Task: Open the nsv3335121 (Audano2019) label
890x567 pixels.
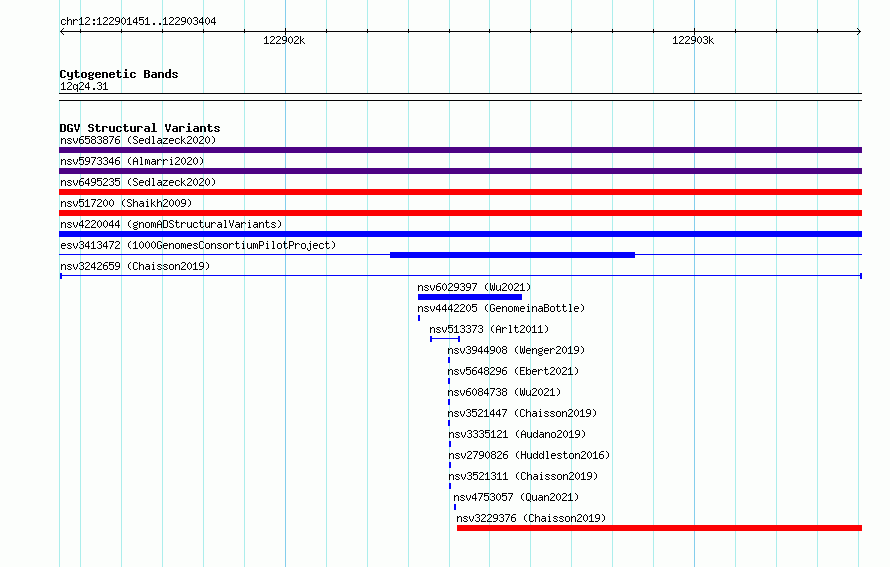Action: [x=517, y=434]
